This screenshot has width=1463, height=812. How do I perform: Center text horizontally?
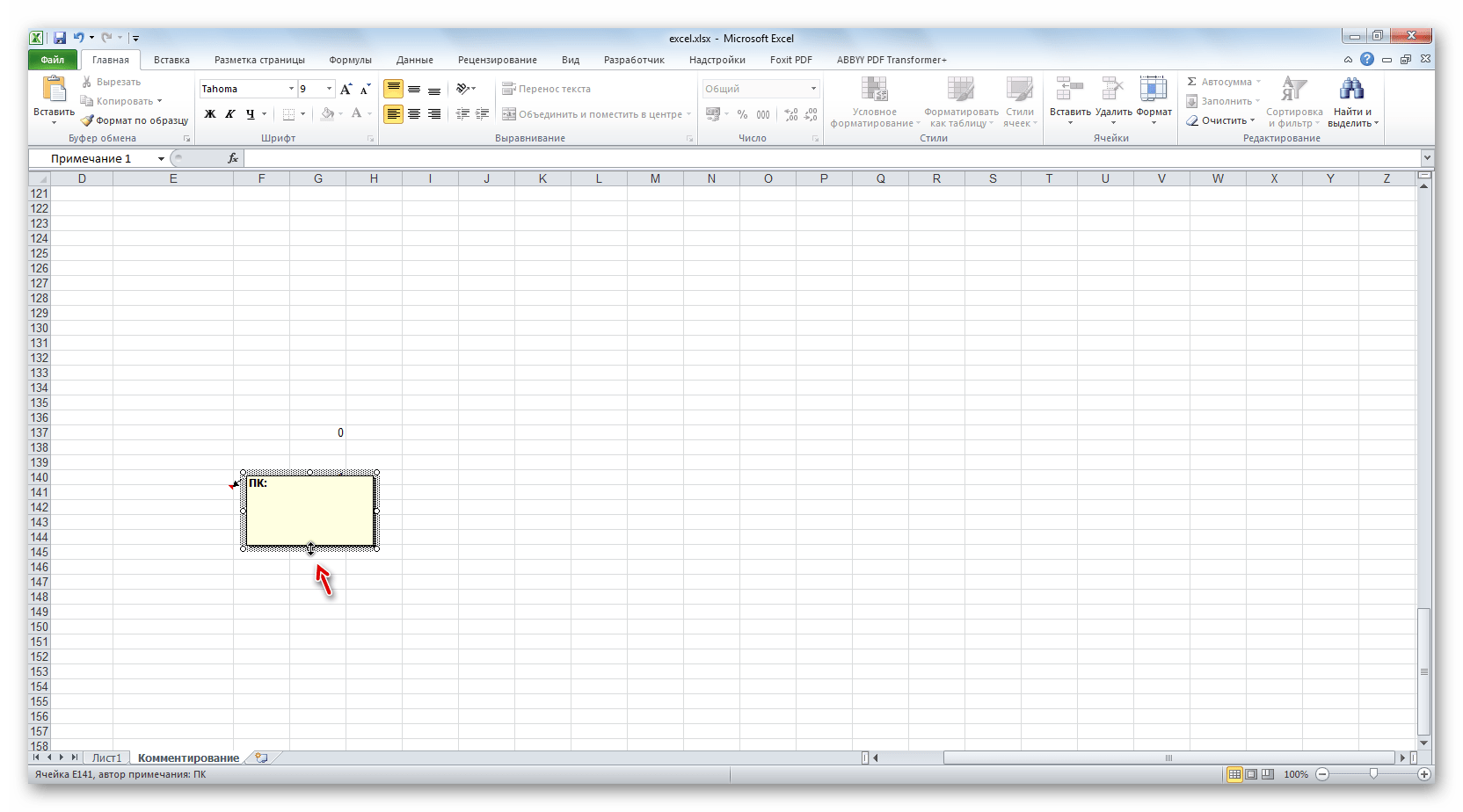click(414, 113)
